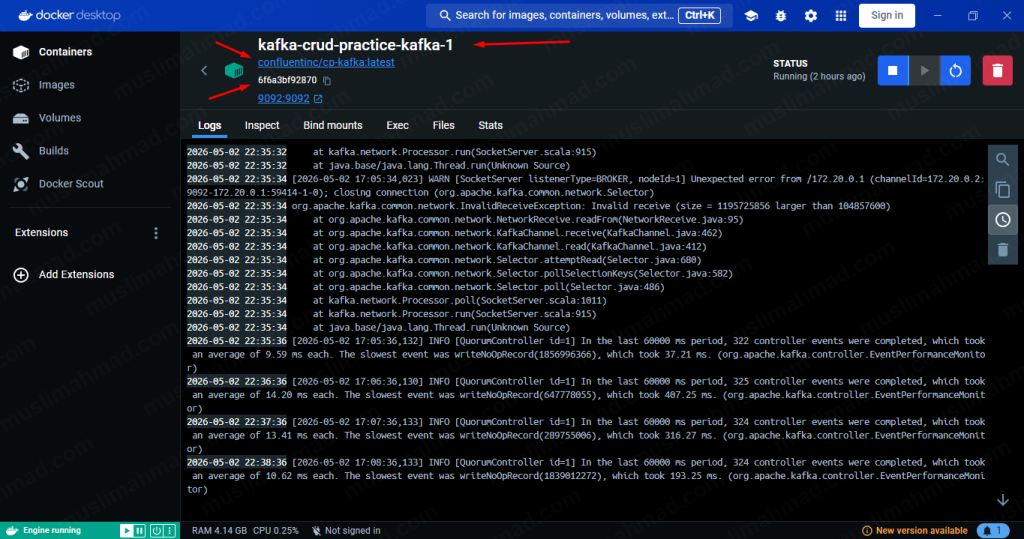Click the InvalidReceiveException log line
The height and width of the screenshot is (539, 1024).
pos(590,206)
